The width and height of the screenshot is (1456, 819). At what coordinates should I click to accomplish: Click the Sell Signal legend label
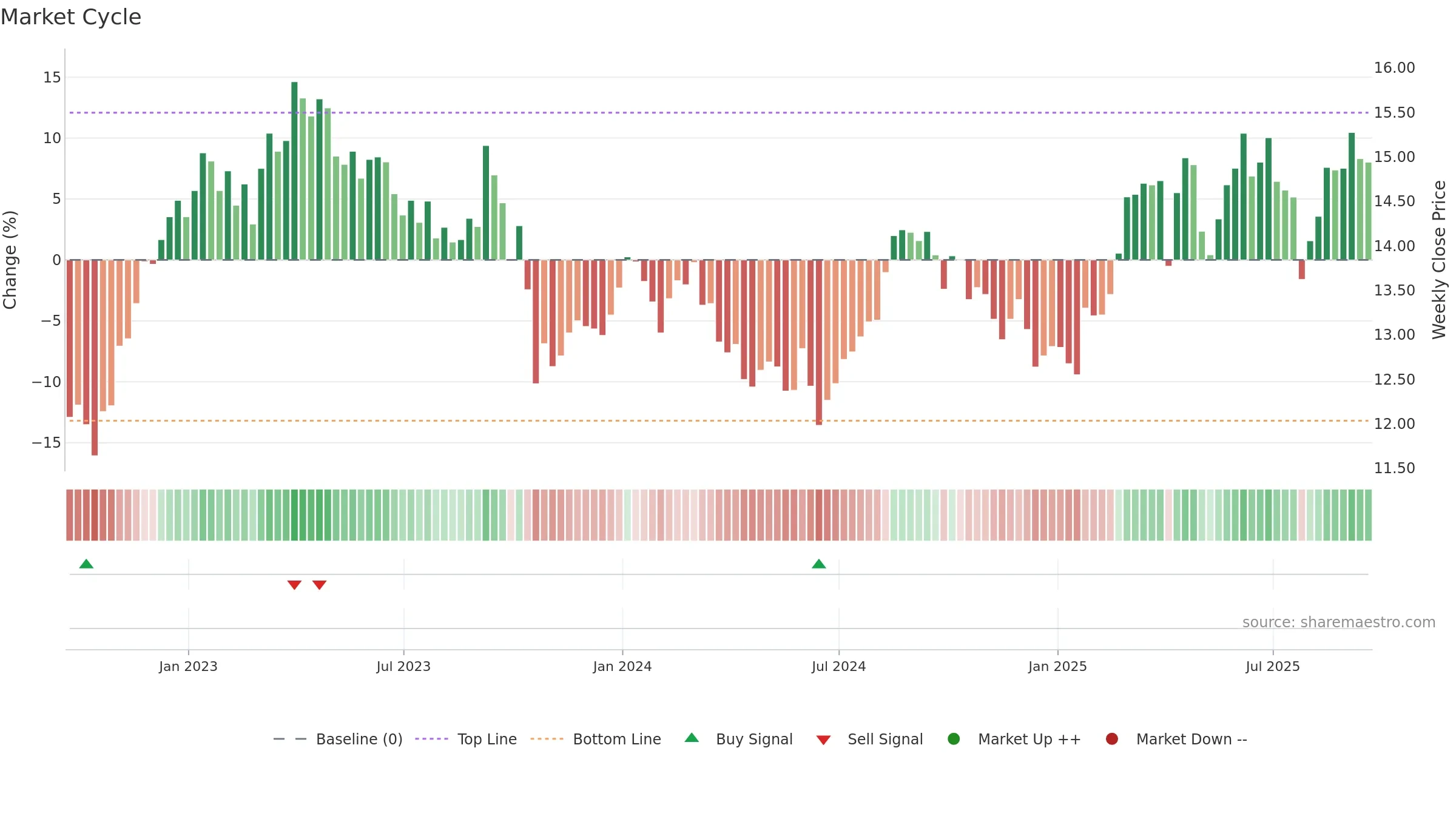[x=885, y=739]
